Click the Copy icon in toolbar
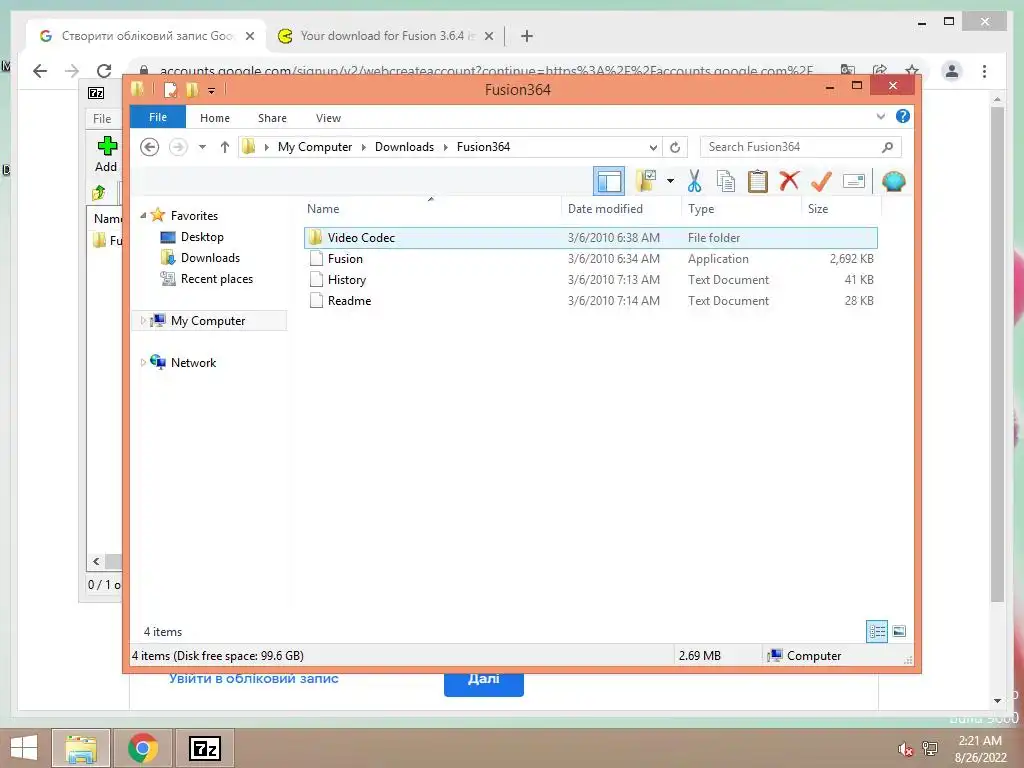Screen dimensions: 1024x768 coord(726,181)
